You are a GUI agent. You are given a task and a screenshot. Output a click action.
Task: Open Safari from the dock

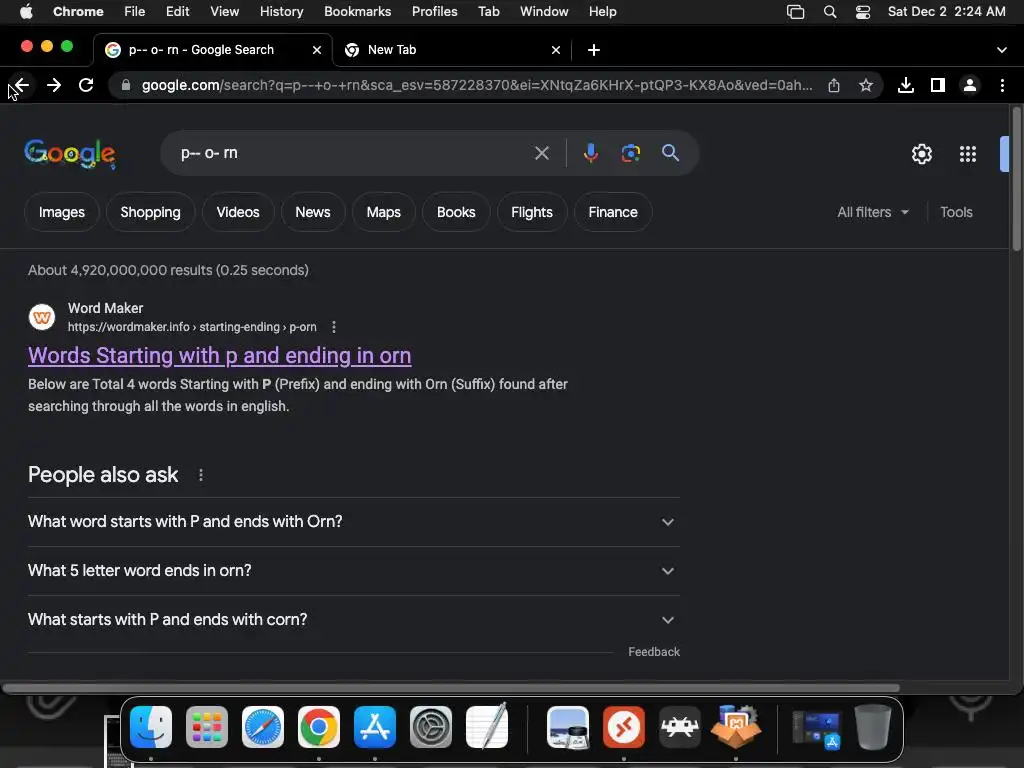(x=263, y=727)
